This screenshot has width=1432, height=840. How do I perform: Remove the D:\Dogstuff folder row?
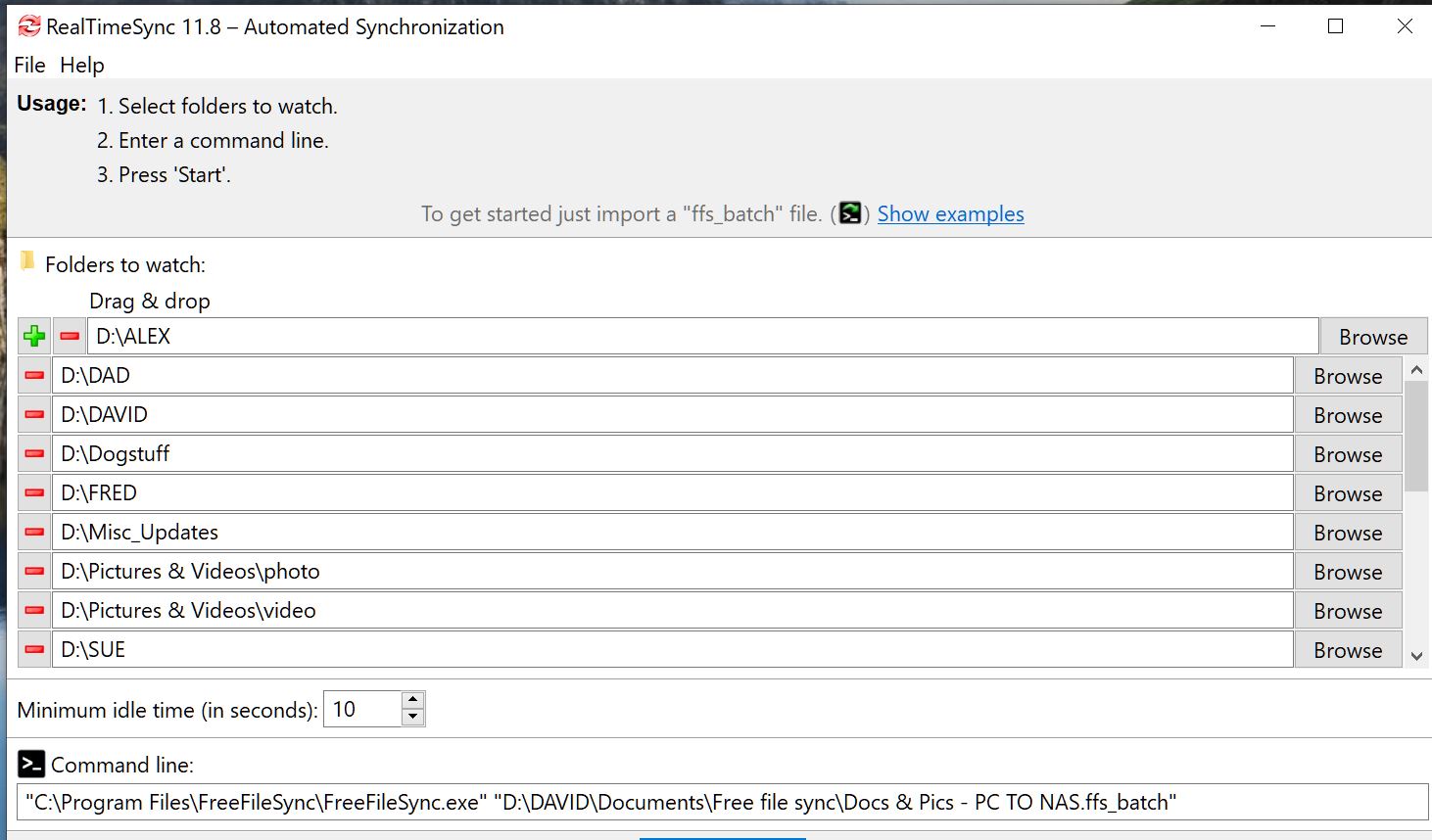[x=34, y=454]
